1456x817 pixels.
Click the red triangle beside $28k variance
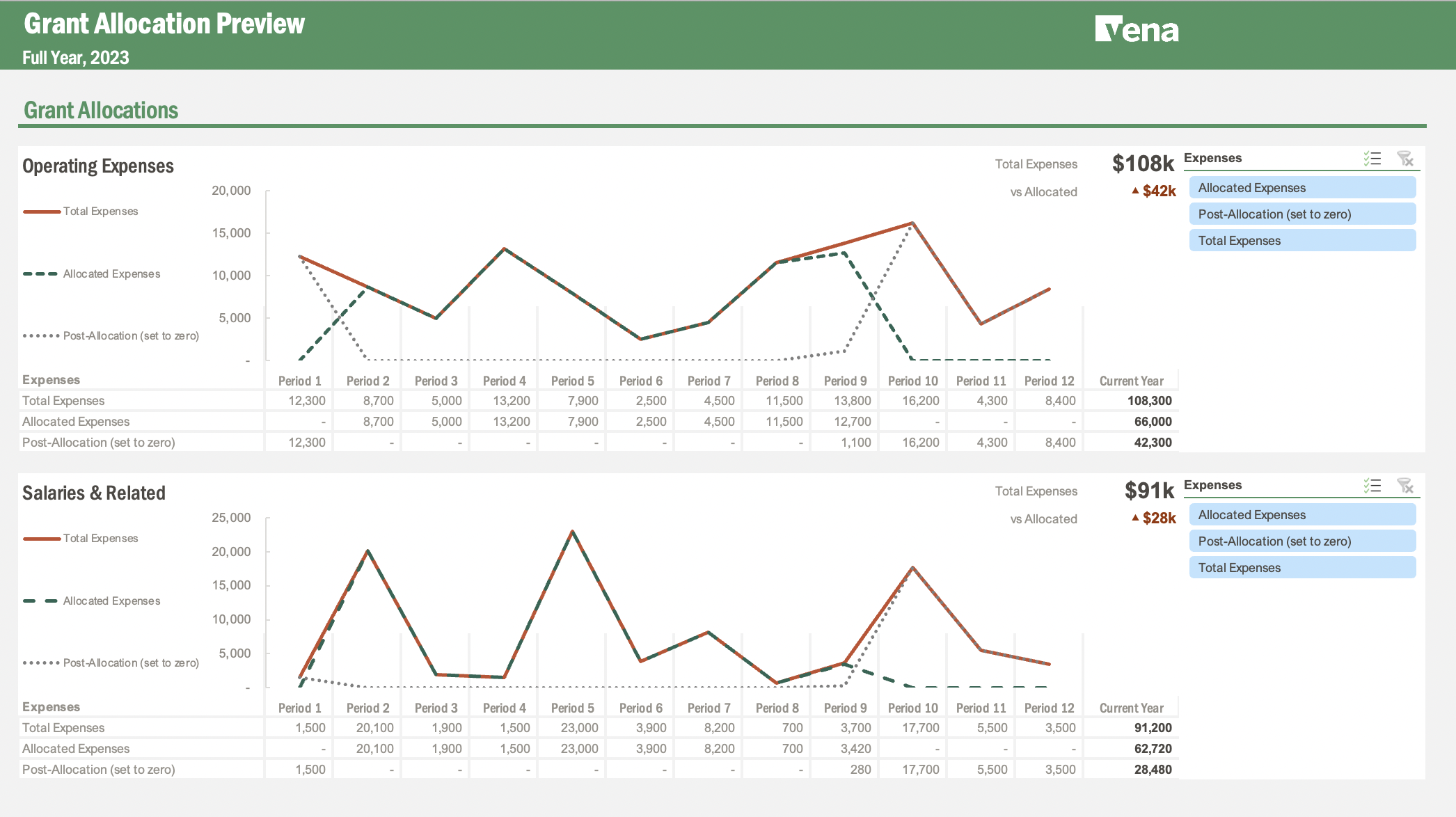click(x=1134, y=518)
